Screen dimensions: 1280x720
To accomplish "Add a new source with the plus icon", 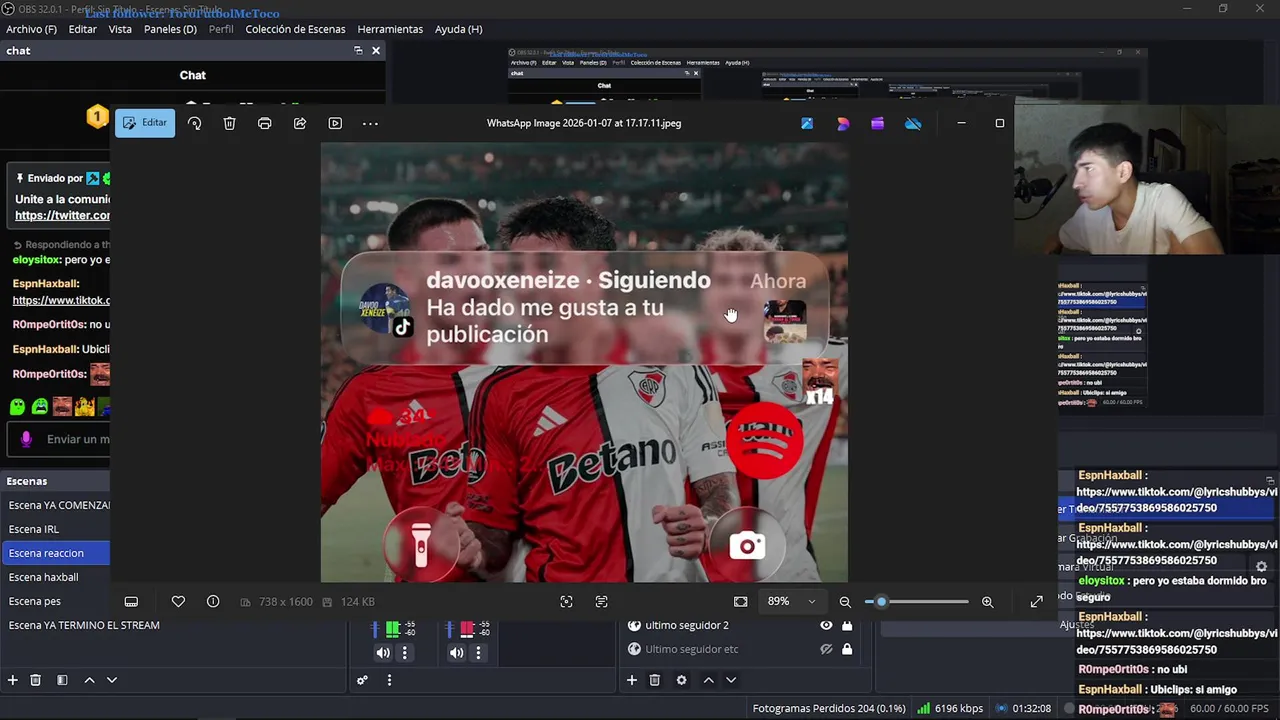I will [631, 680].
